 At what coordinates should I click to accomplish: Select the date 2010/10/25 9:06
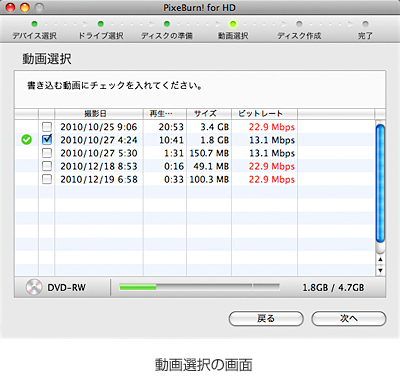(99, 127)
